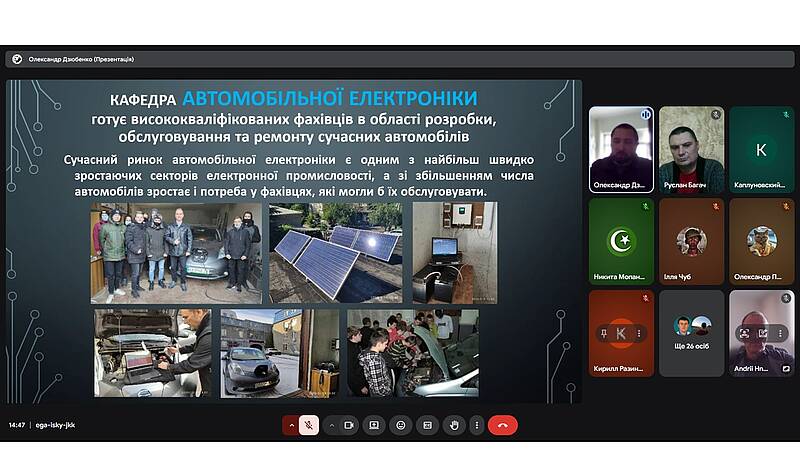Open audio settings arrow beside microphone

(291, 425)
